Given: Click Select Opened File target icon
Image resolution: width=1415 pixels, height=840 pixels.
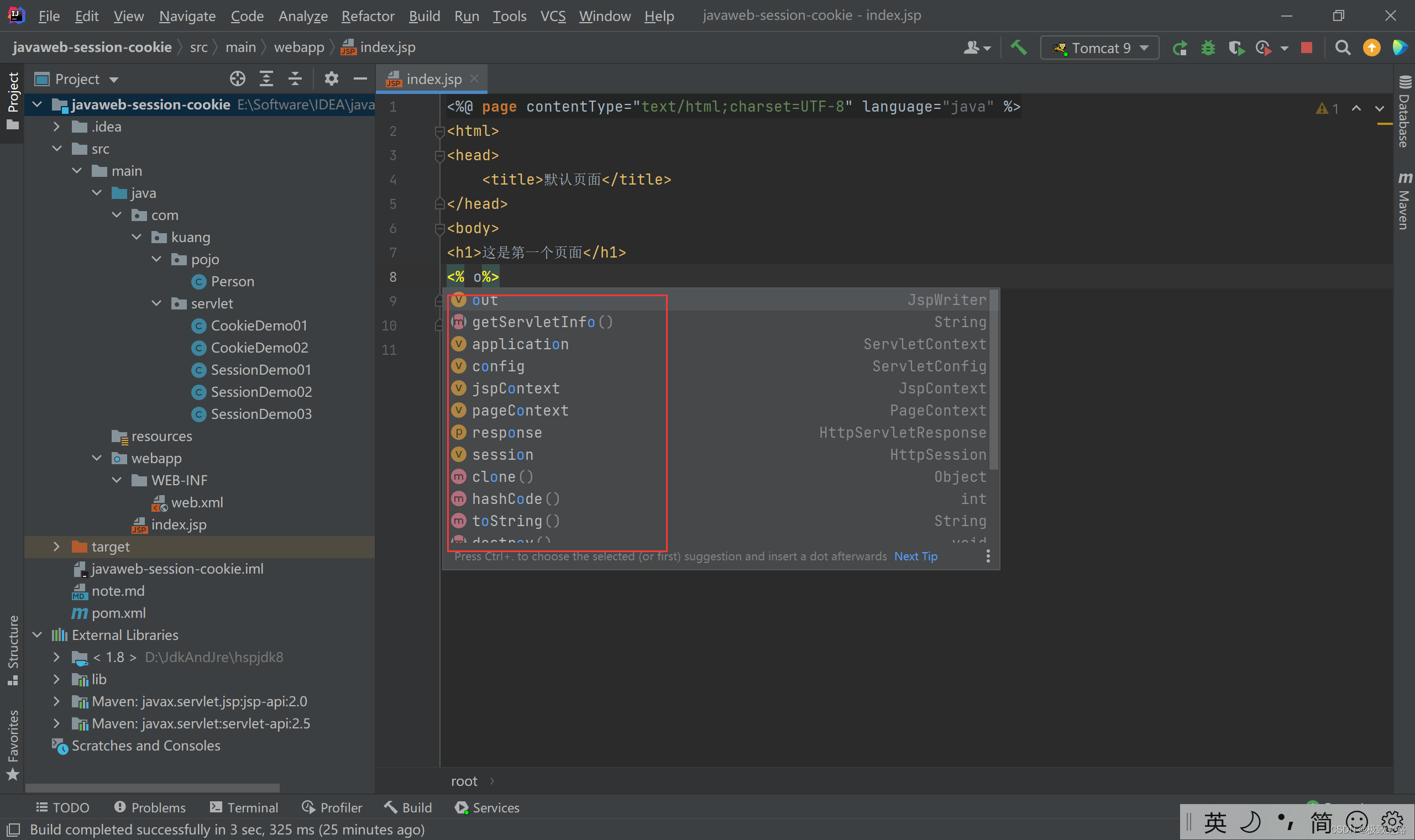Looking at the screenshot, I should point(238,79).
